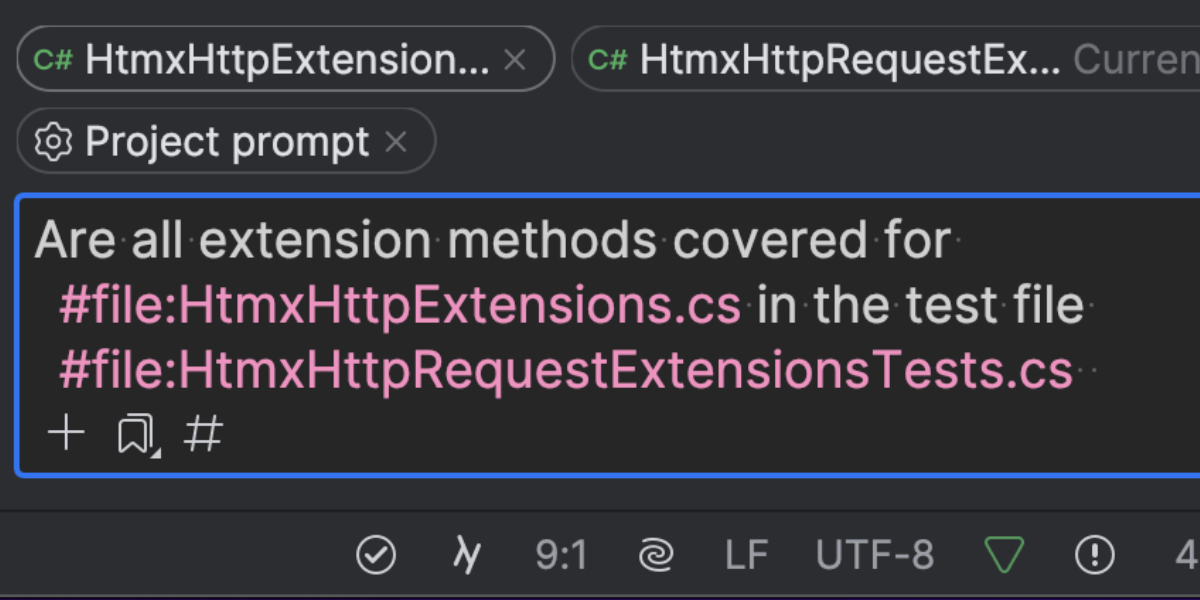Click the #file:HtmxHttpExtensions.cs mention
Screen dimensions: 1200x600
coord(400,306)
